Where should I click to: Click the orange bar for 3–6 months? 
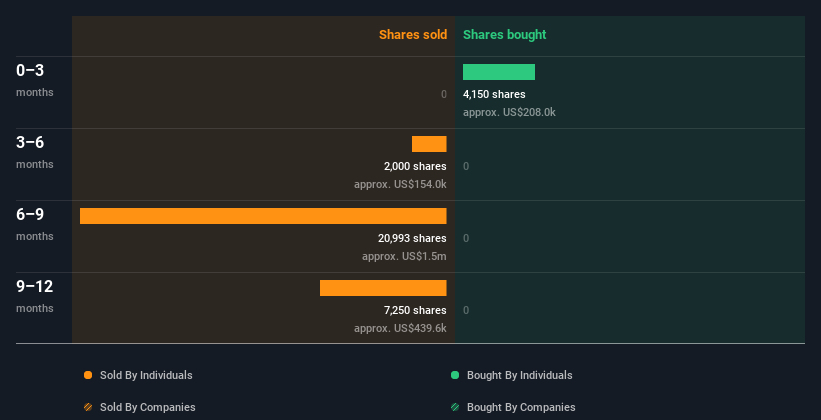pos(429,144)
